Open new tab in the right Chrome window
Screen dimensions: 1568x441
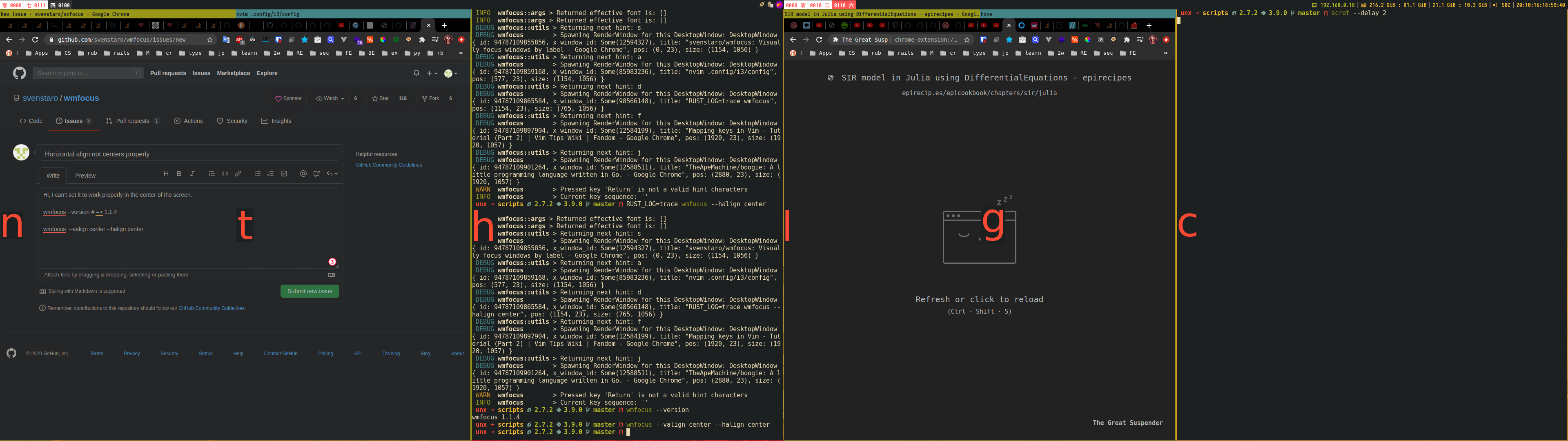tap(1149, 26)
